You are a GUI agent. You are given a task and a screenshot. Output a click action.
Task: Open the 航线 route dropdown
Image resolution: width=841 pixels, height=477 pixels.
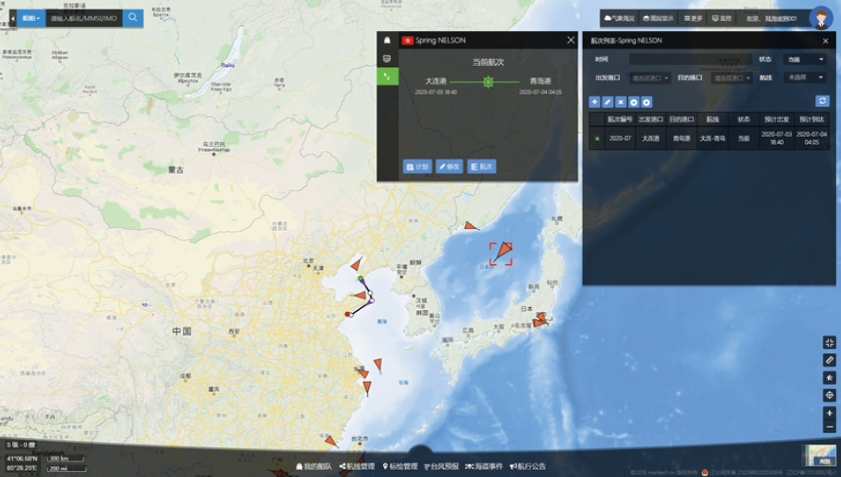[x=805, y=77]
